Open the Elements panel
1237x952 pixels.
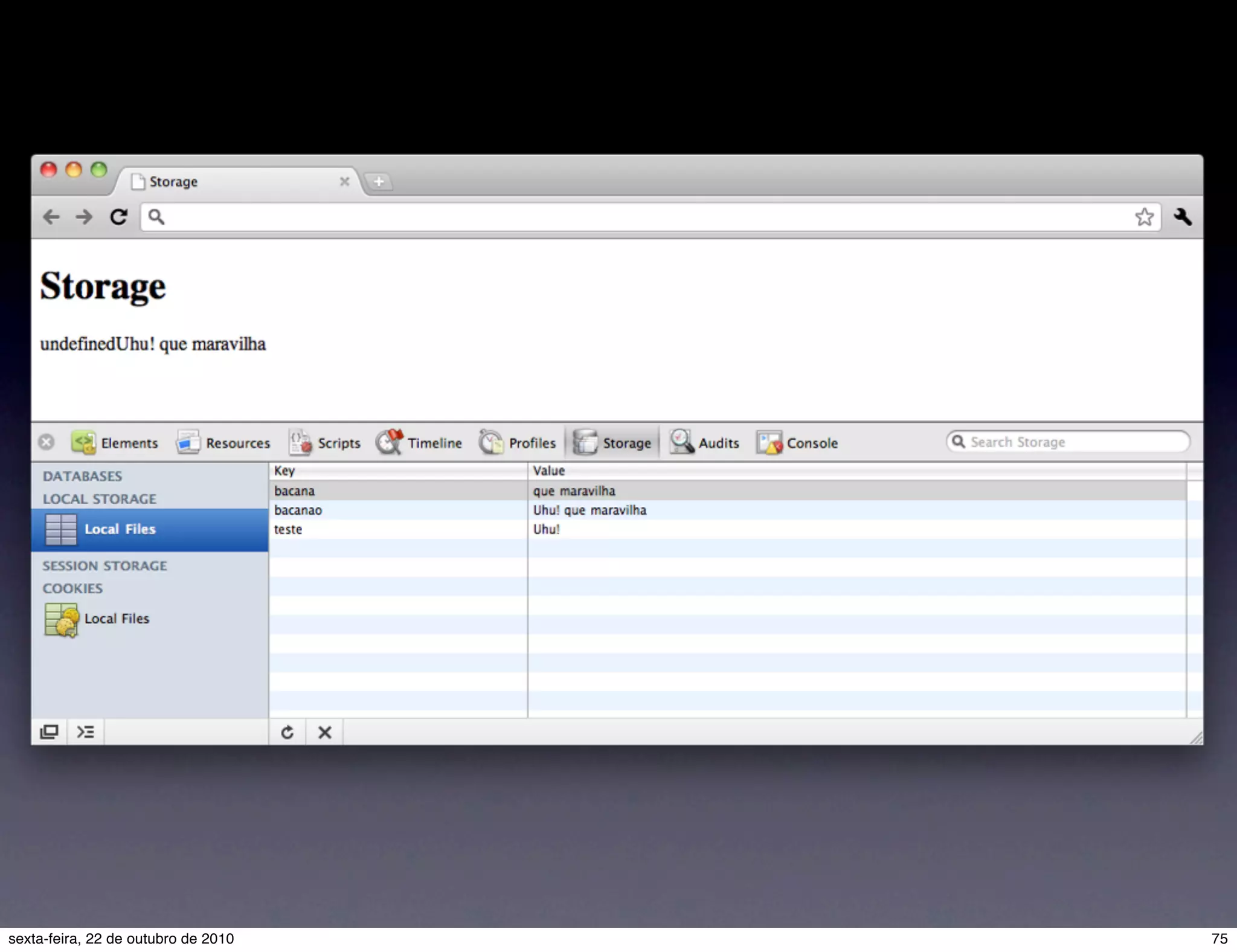[115, 443]
